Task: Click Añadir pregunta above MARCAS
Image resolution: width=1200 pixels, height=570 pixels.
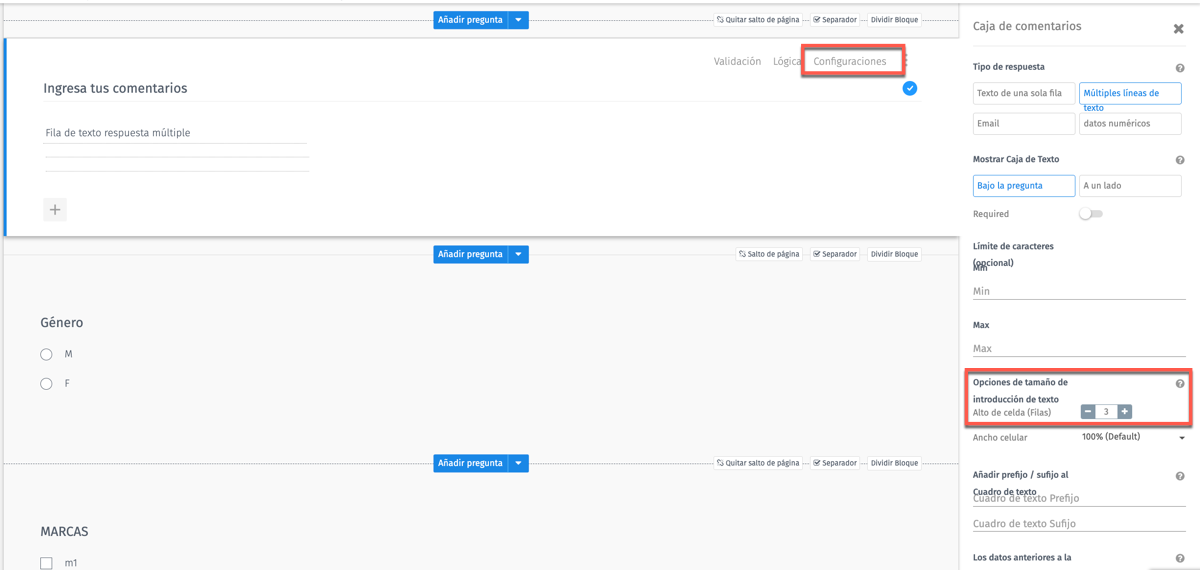Action: pos(470,463)
